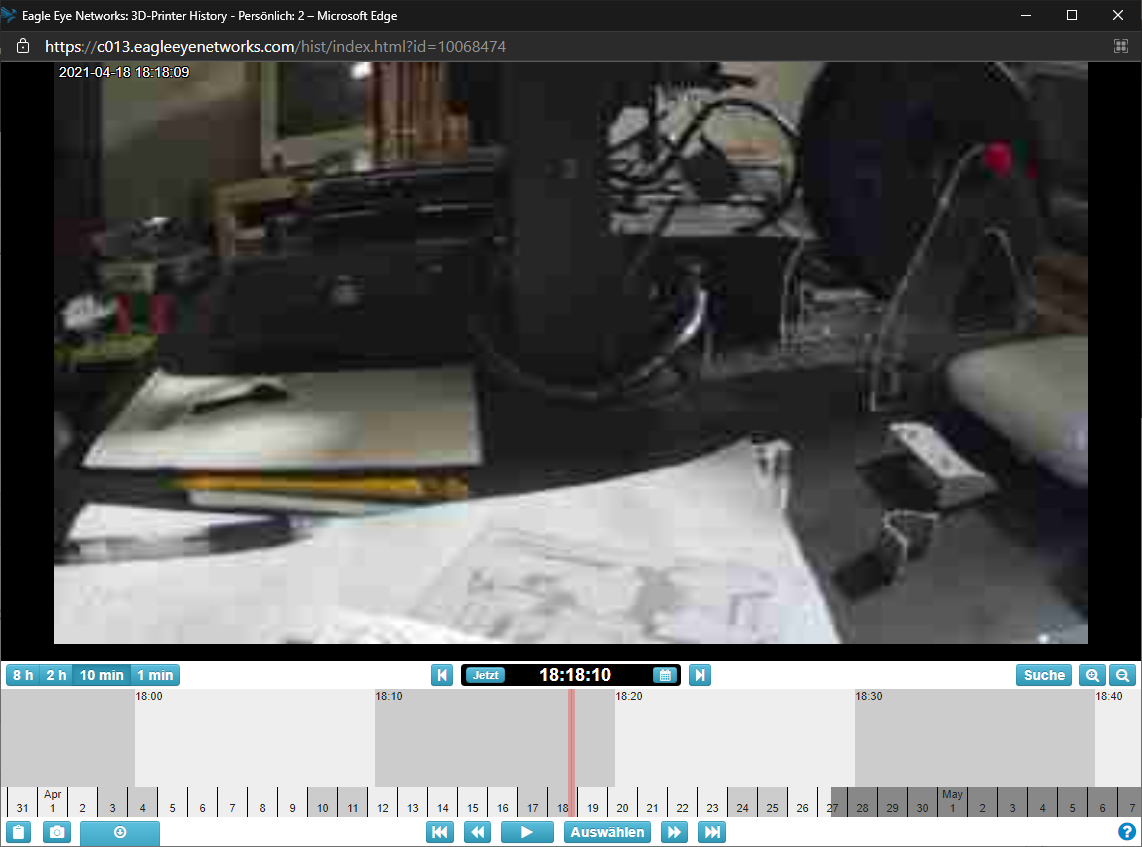This screenshot has width=1142, height=847.
Task: Click the rewind playback button
Action: 478,832
